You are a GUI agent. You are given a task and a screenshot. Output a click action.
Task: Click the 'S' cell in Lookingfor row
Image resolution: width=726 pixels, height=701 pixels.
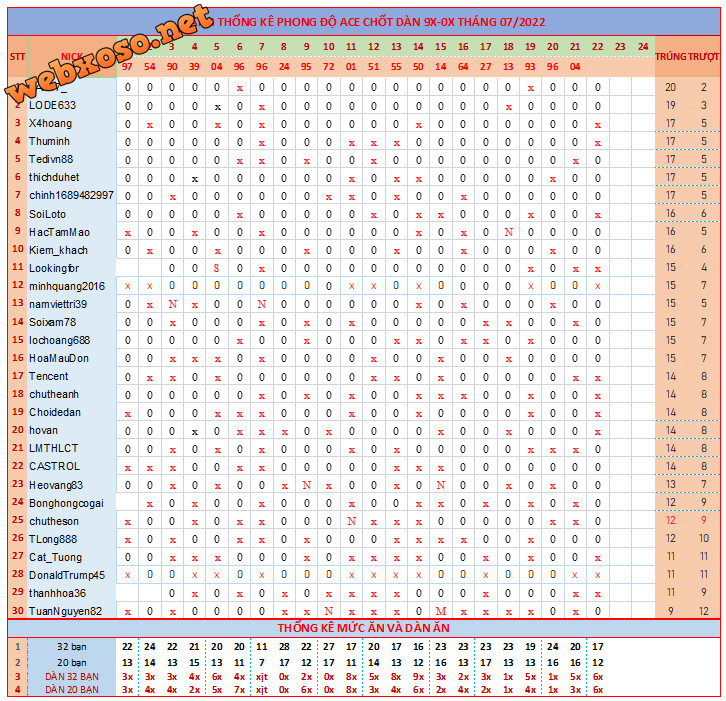pos(217,268)
